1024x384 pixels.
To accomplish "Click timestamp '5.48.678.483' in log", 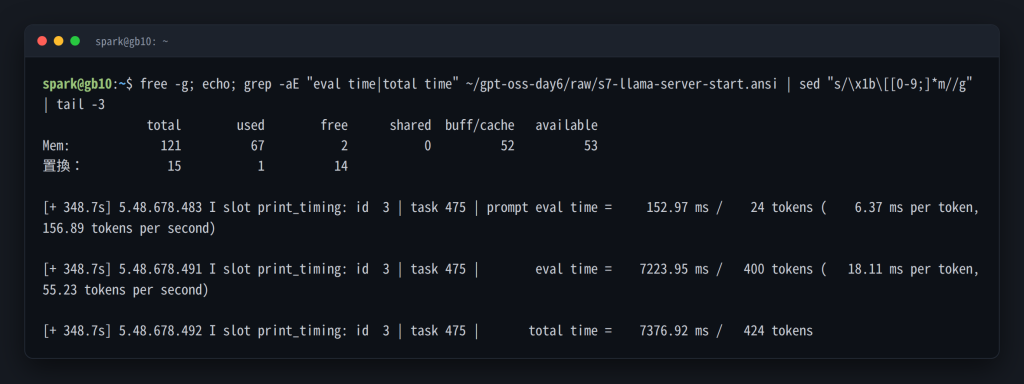I will pyautogui.click(x=160, y=208).
